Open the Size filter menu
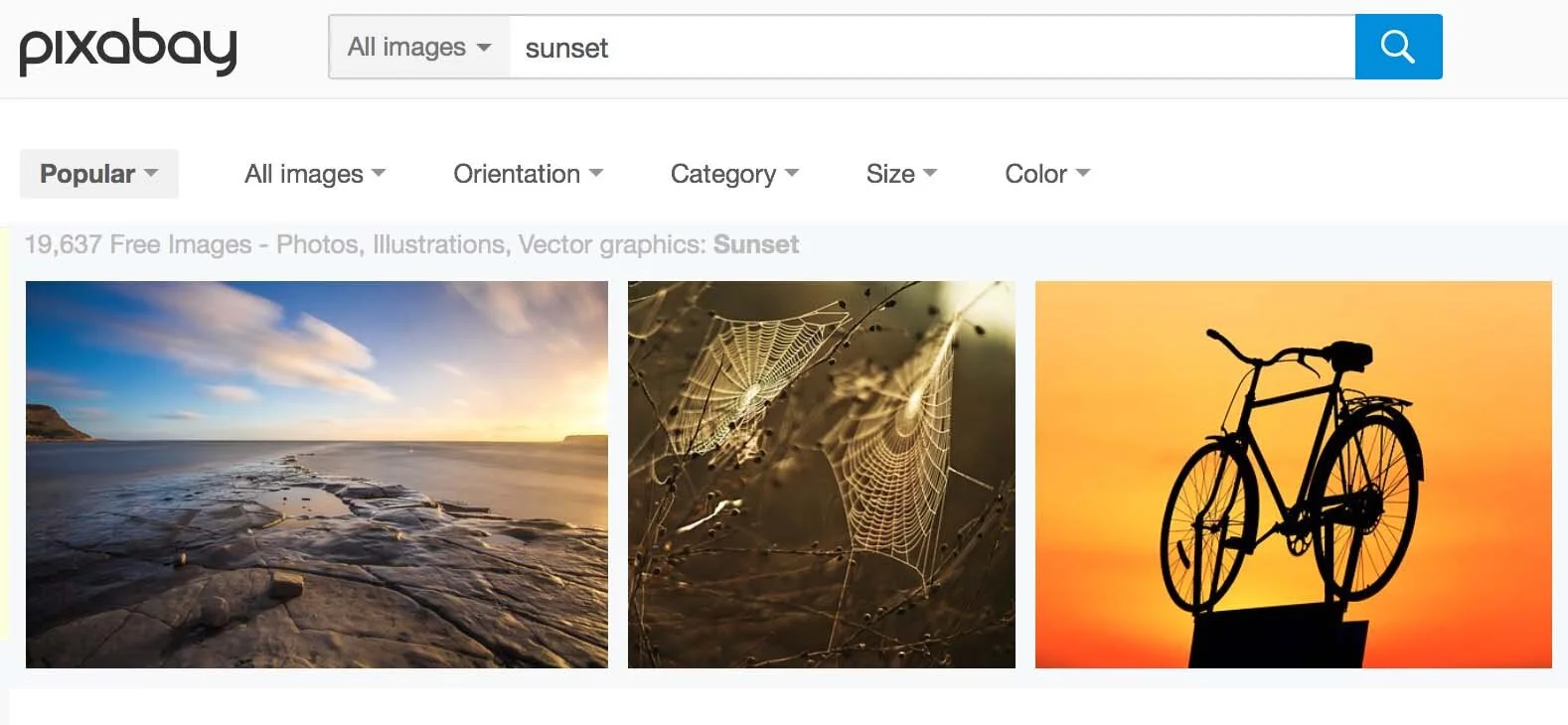Viewport: 1568px width, 725px height. [x=902, y=174]
